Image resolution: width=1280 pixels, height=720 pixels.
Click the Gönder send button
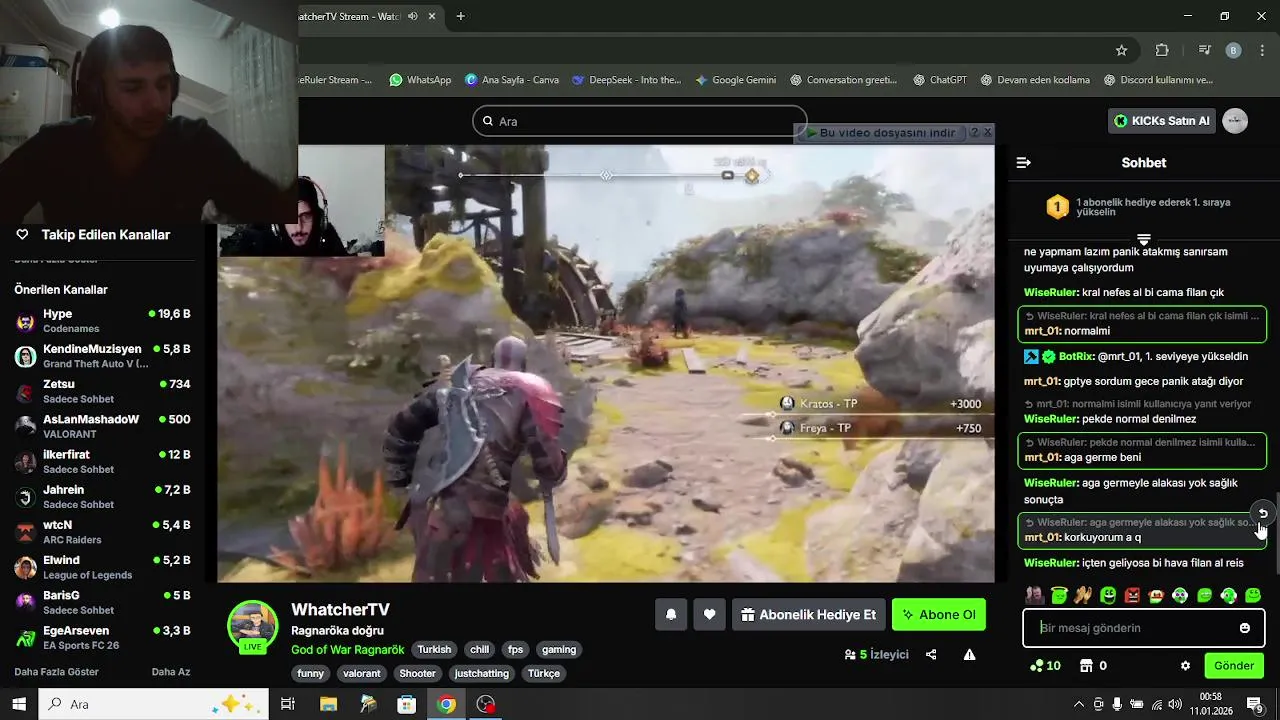tap(1234, 666)
